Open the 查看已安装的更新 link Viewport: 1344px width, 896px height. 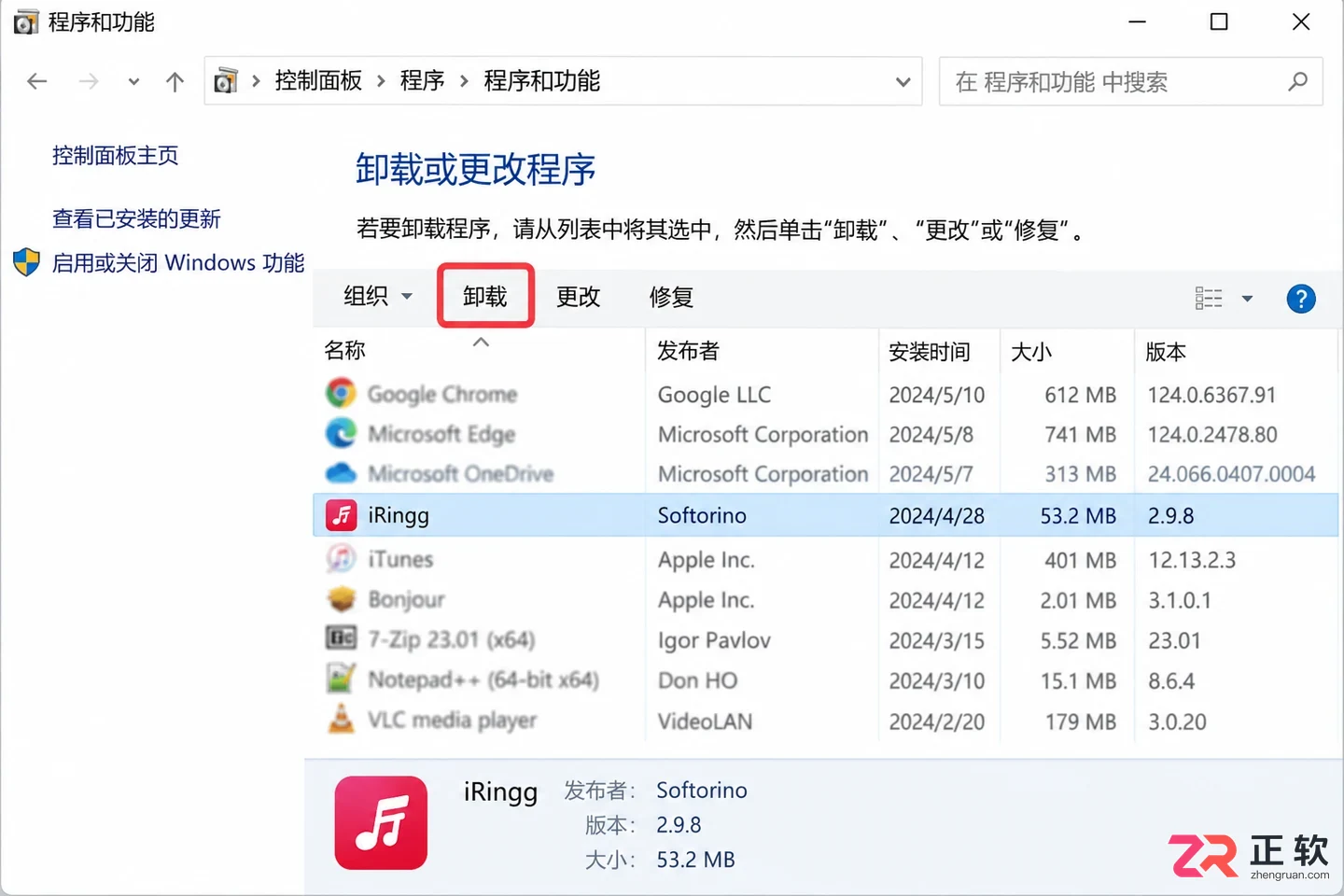136,218
